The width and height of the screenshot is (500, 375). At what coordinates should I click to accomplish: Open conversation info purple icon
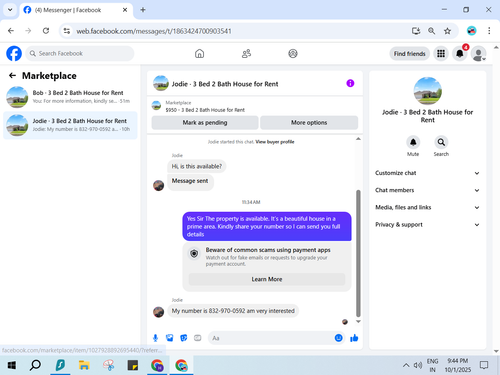350,83
